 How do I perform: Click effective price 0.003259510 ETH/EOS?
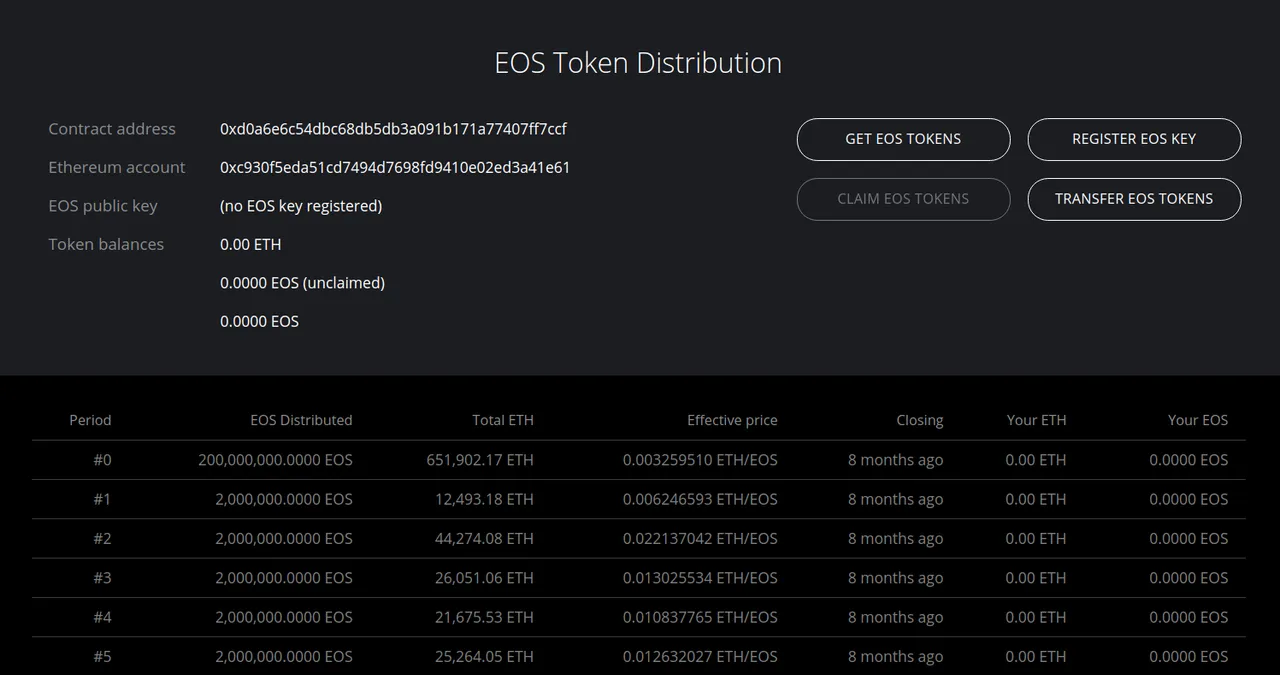(x=700, y=460)
